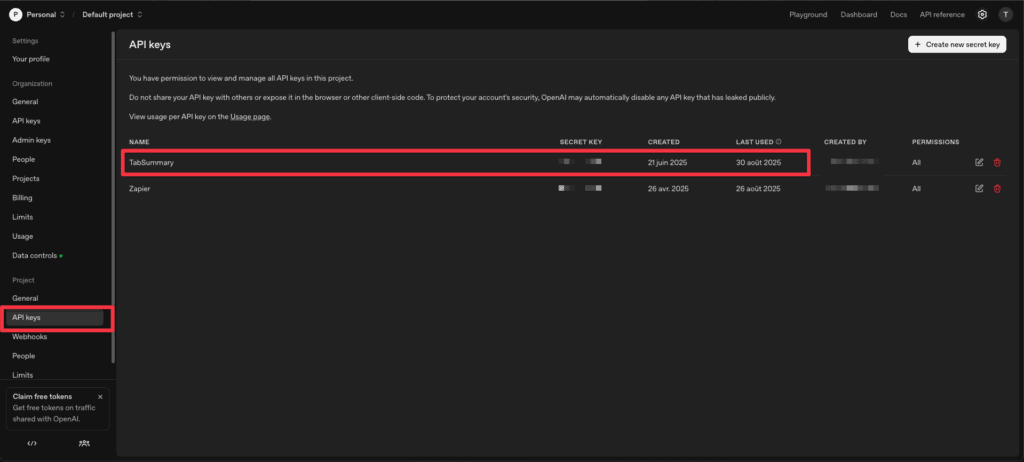The image size is (1024, 462).
Task: Click the Zapier key name
Action: pyautogui.click(x=140, y=188)
